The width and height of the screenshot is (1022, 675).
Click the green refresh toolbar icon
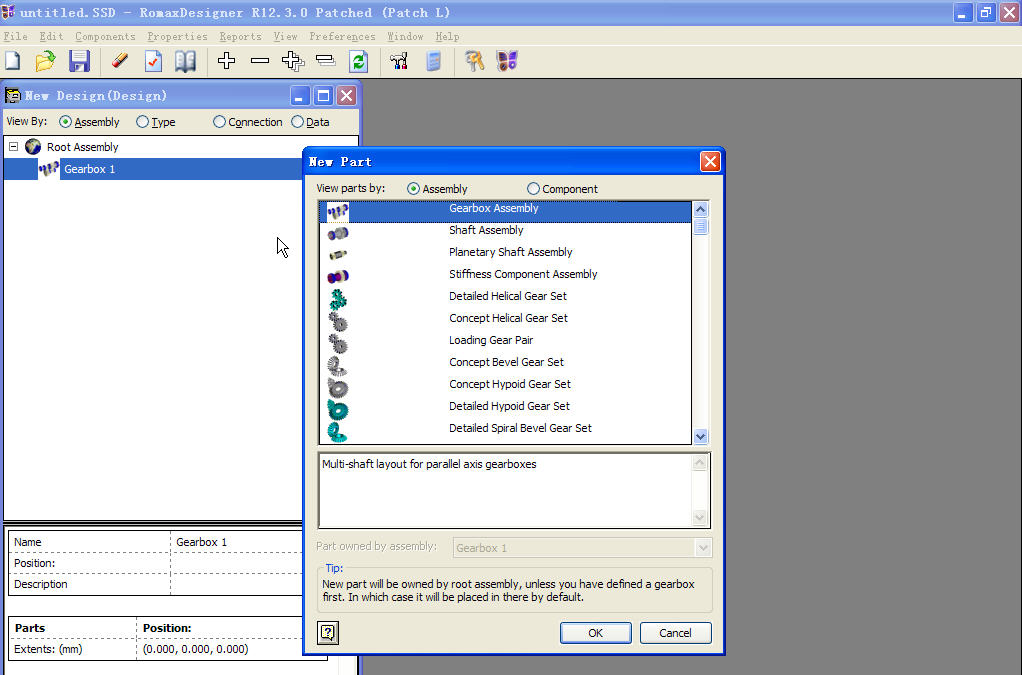point(358,61)
